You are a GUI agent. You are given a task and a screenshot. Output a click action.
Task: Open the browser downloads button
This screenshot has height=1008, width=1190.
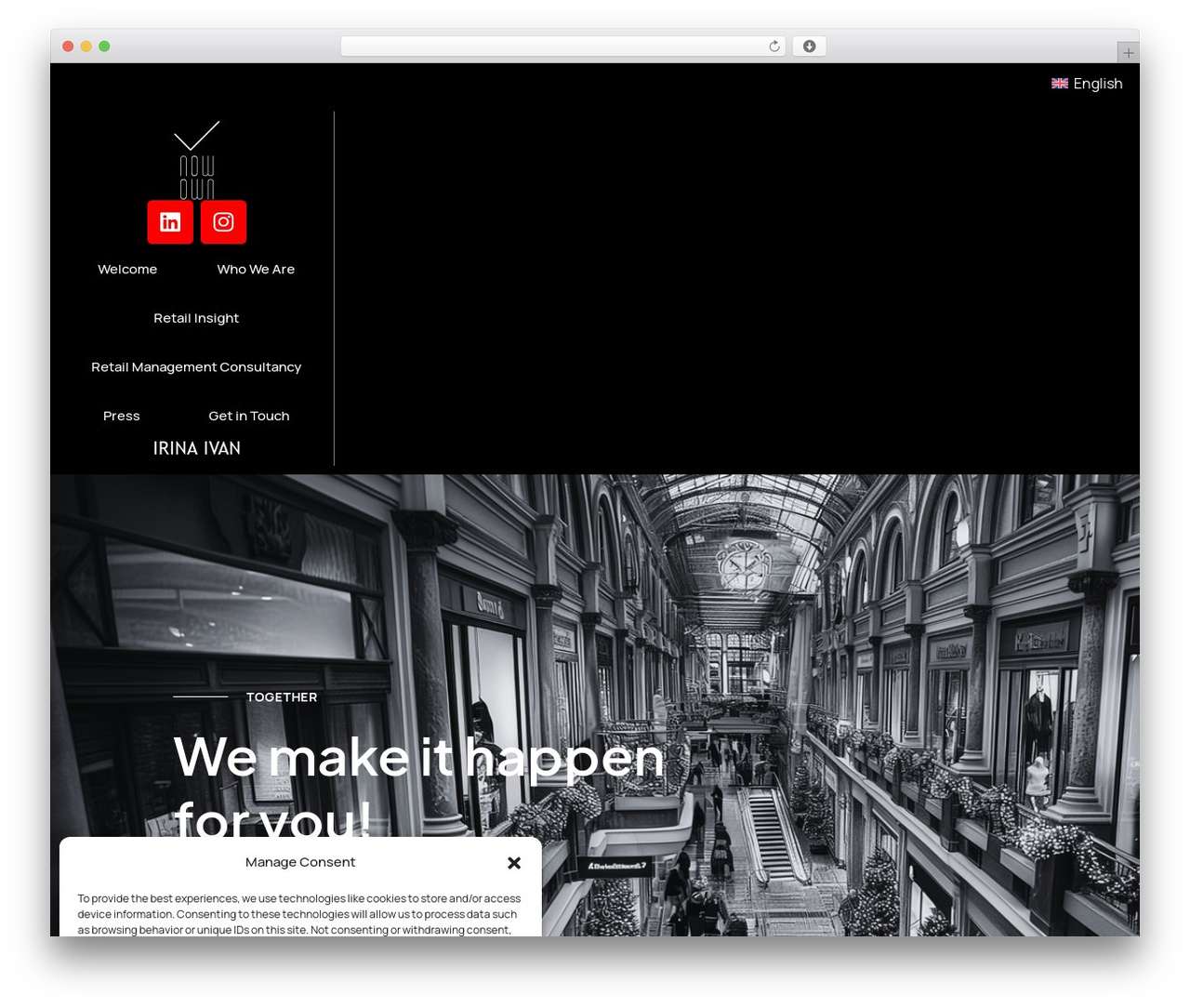[809, 46]
